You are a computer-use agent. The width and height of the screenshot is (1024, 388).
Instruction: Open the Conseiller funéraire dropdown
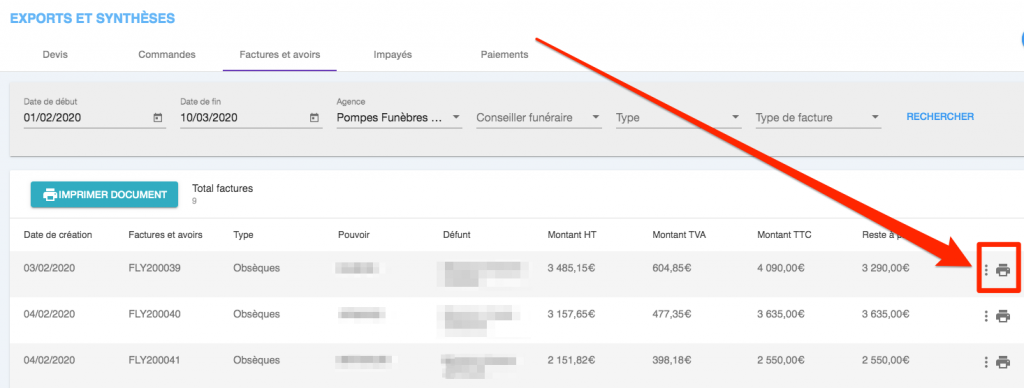[x=539, y=118]
